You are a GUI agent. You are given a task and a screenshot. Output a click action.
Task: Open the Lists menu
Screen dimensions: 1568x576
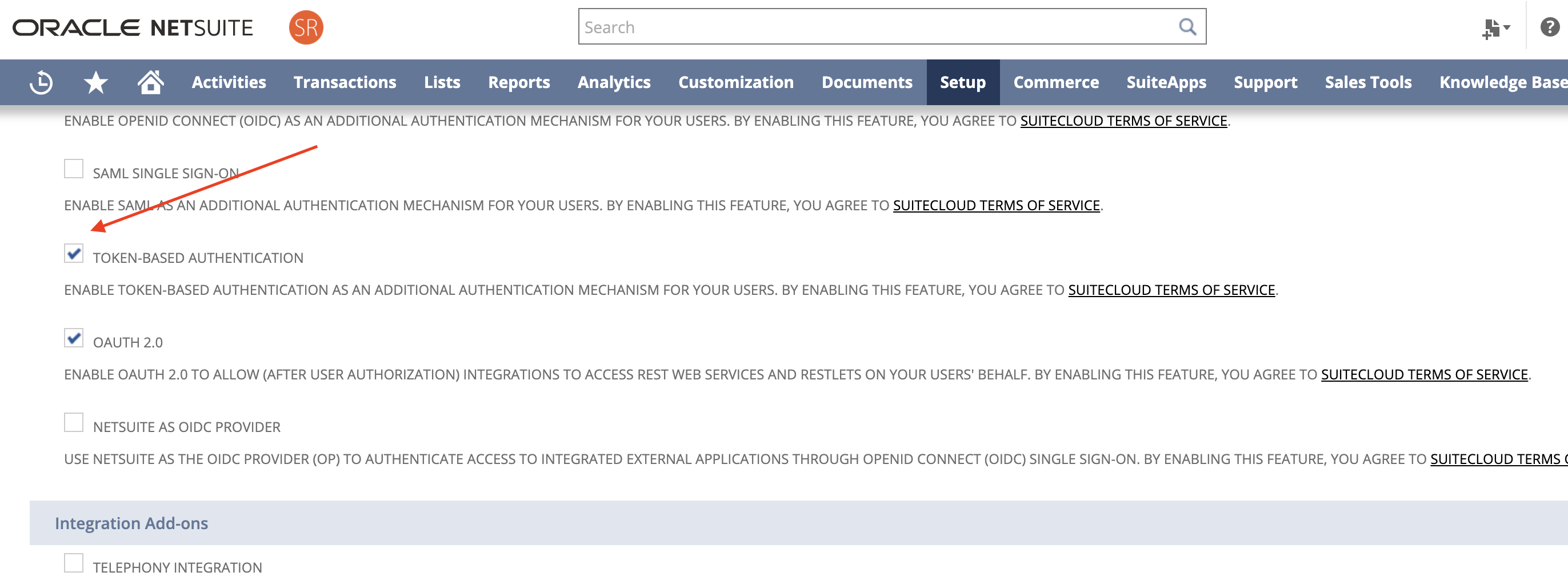coord(442,82)
